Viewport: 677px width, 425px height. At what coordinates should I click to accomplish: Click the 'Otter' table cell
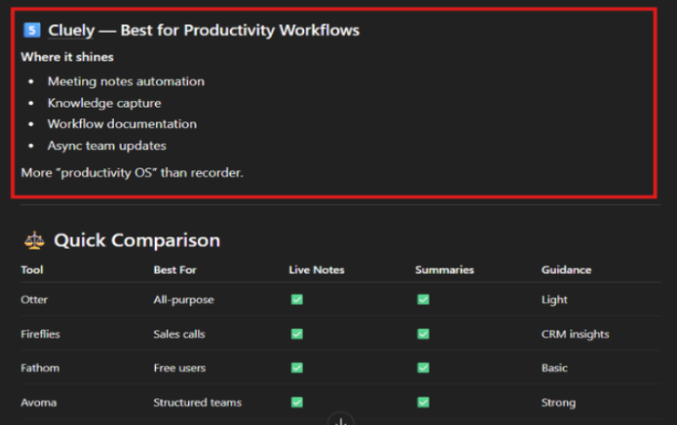[x=34, y=299]
